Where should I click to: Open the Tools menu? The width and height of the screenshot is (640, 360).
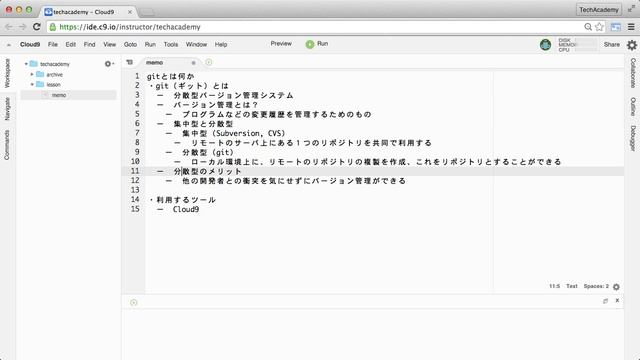[x=171, y=44]
